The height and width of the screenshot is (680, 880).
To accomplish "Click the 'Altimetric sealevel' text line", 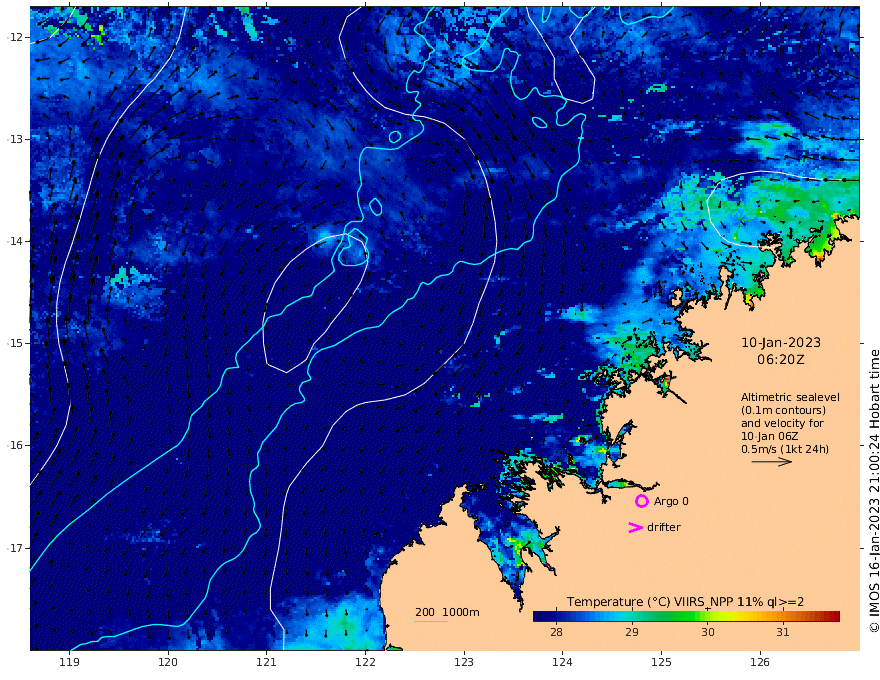I will pos(790,397).
